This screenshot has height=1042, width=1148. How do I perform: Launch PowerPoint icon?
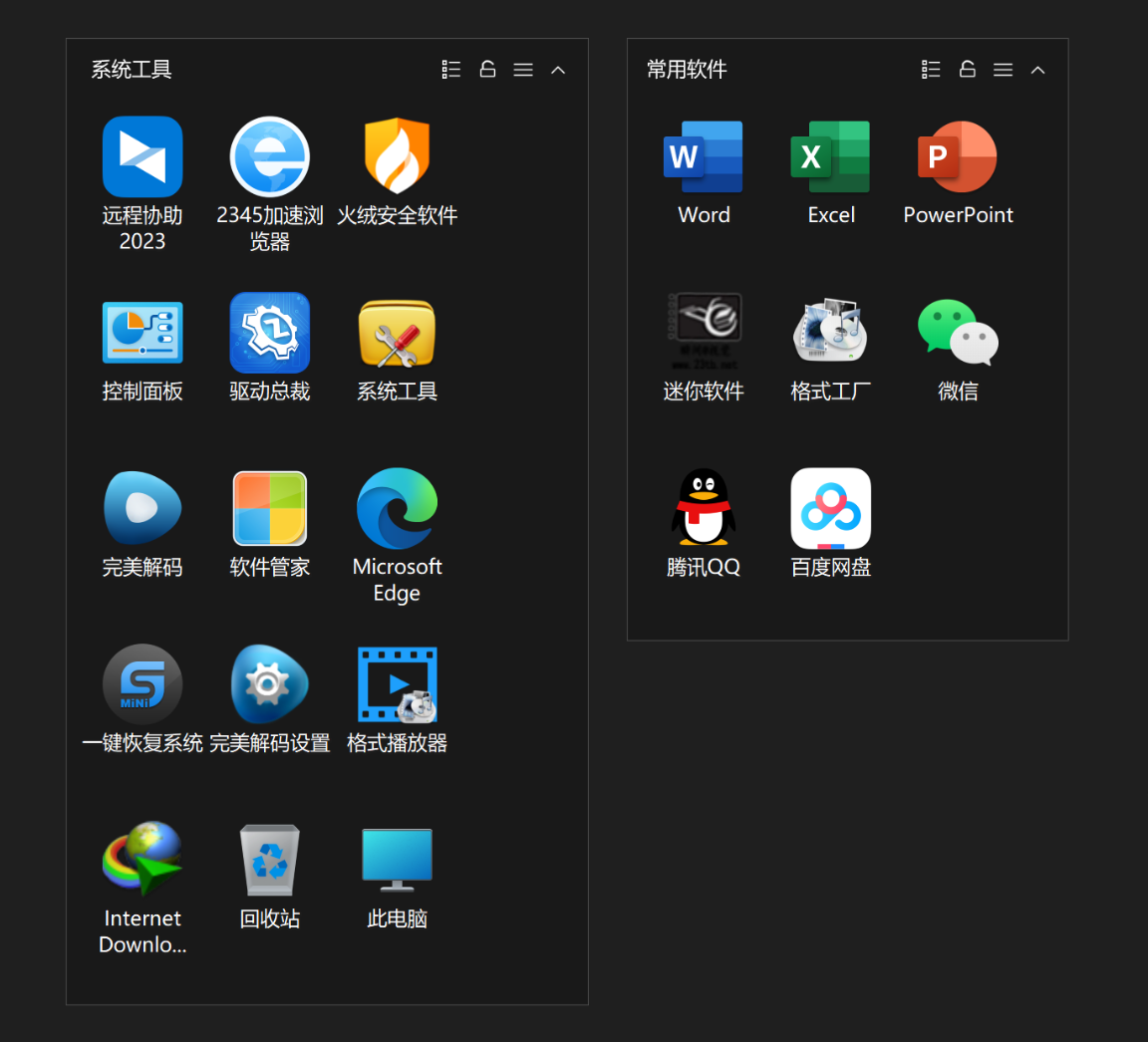(958, 156)
